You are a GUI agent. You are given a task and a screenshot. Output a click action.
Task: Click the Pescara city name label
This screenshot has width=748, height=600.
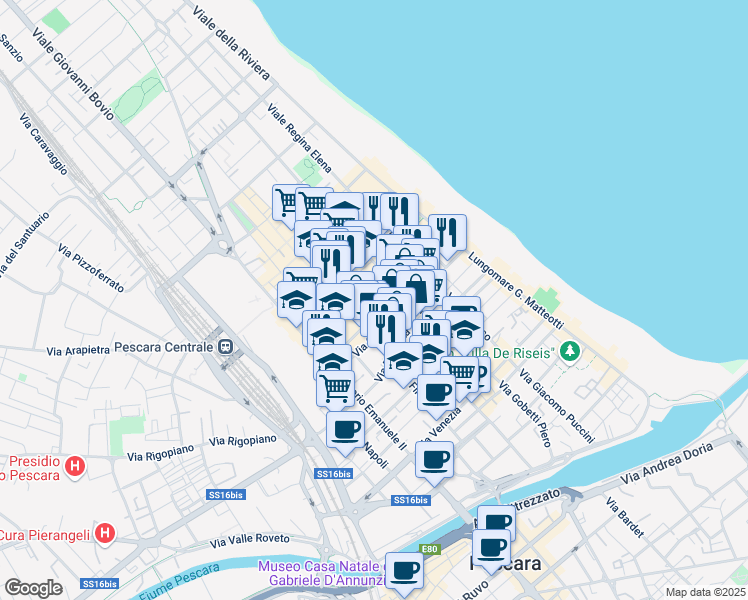[x=506, y=564]
